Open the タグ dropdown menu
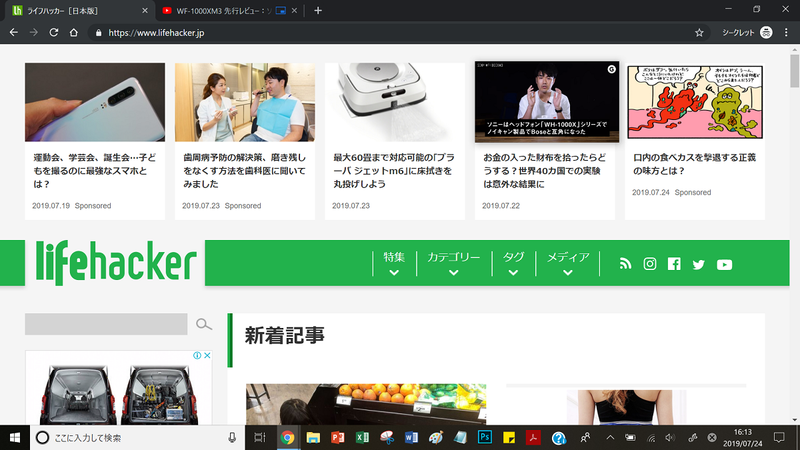The image size is (800, 450). [514, 263]
